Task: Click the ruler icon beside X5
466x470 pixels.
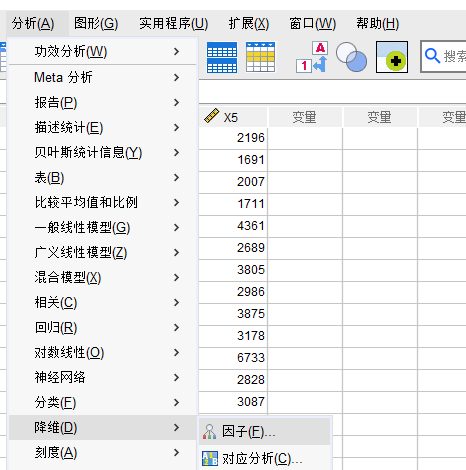Action: click(211, 116)
